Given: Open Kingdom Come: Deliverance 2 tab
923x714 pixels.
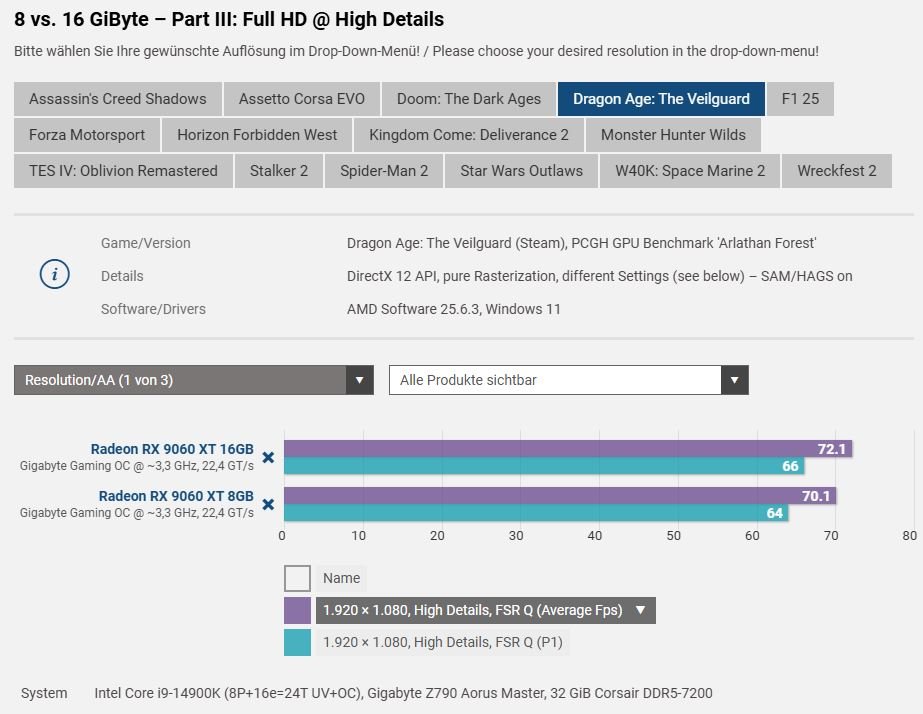Looking at the screenshot, I should pos(469,135).
